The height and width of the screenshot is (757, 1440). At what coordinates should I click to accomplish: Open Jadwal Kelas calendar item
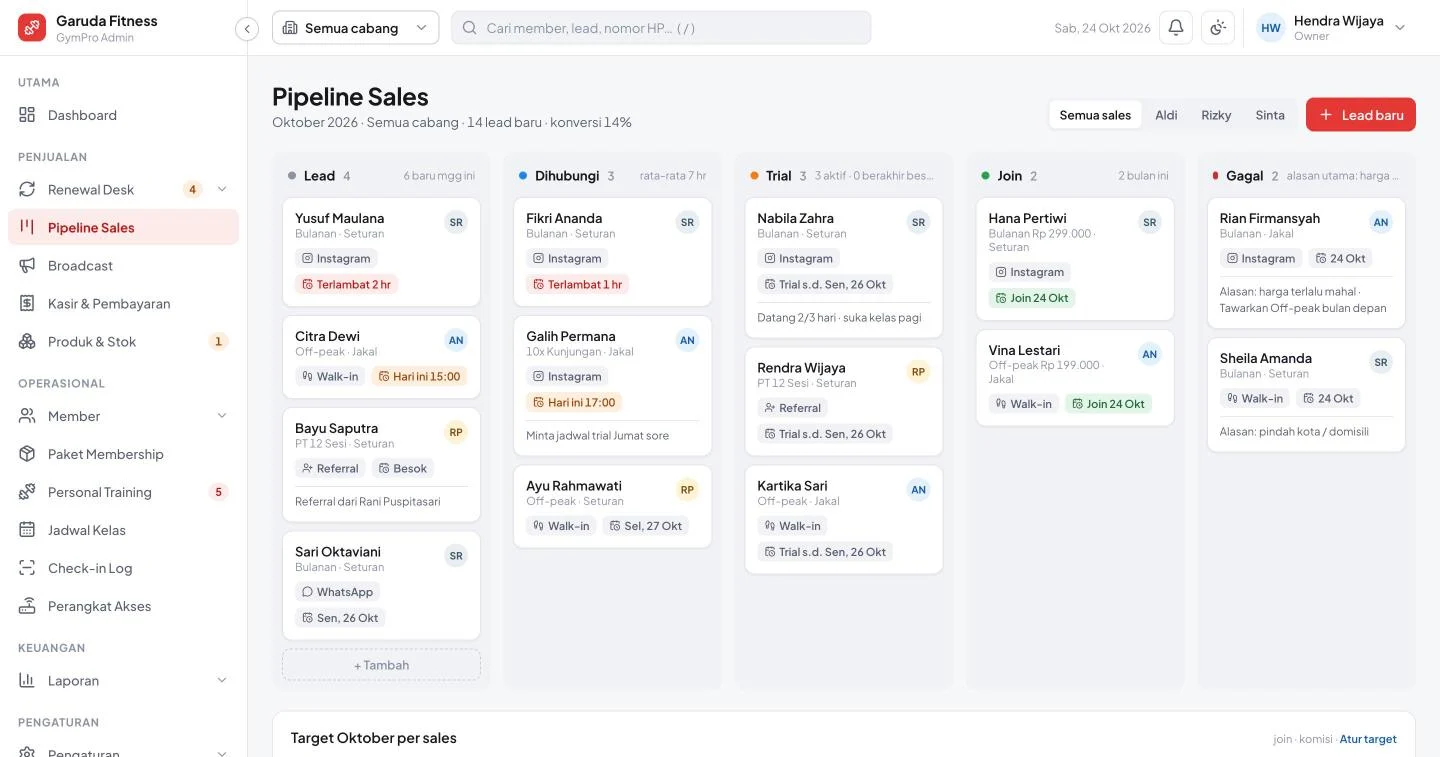click(123, 530)
